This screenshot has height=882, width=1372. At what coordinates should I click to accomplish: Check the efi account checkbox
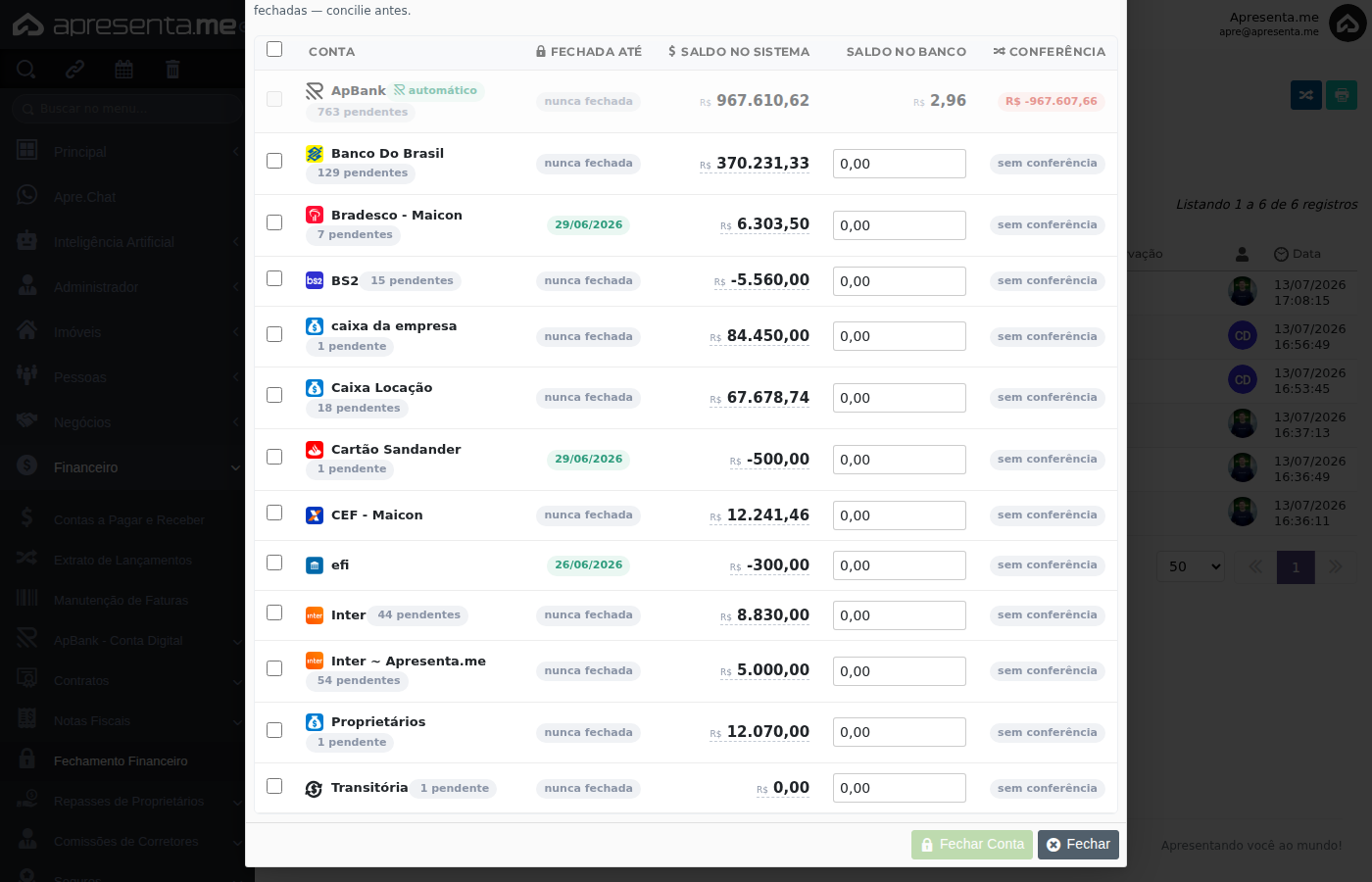[x=274, y=563]
